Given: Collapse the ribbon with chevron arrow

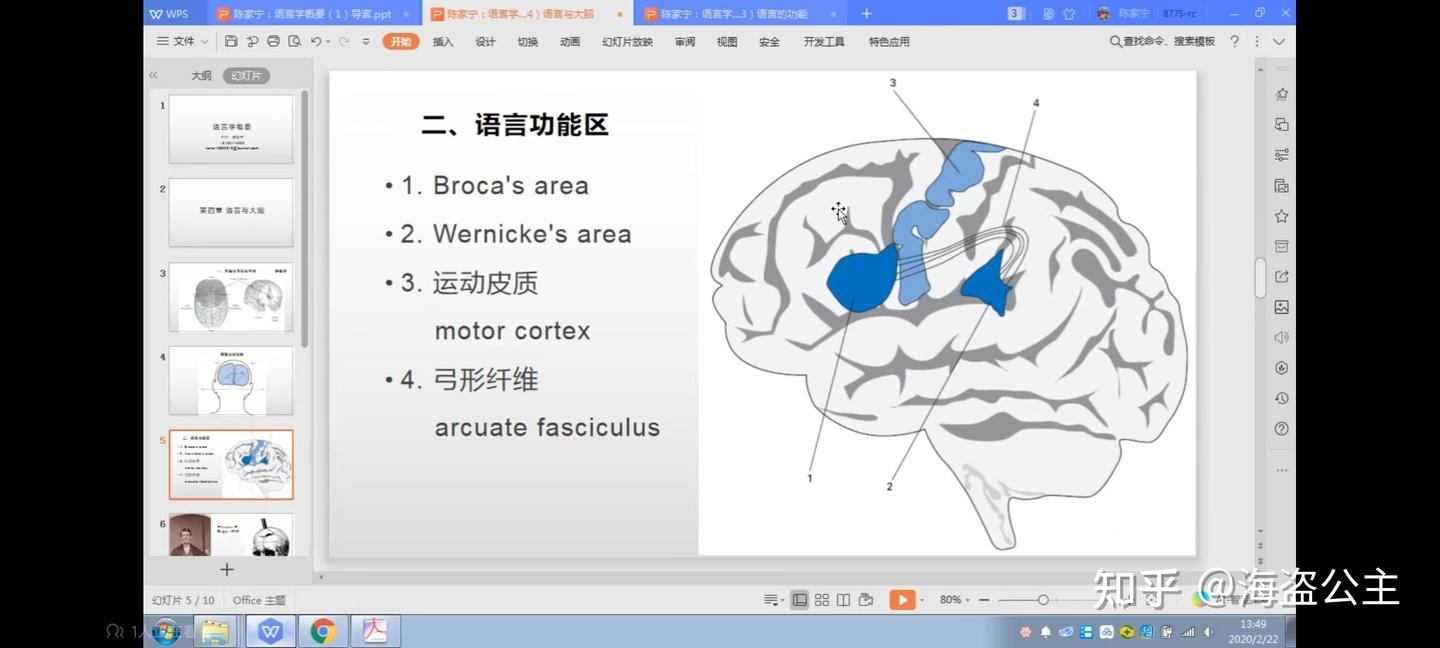Looking at the screenshot, I should click(1279, 41).
